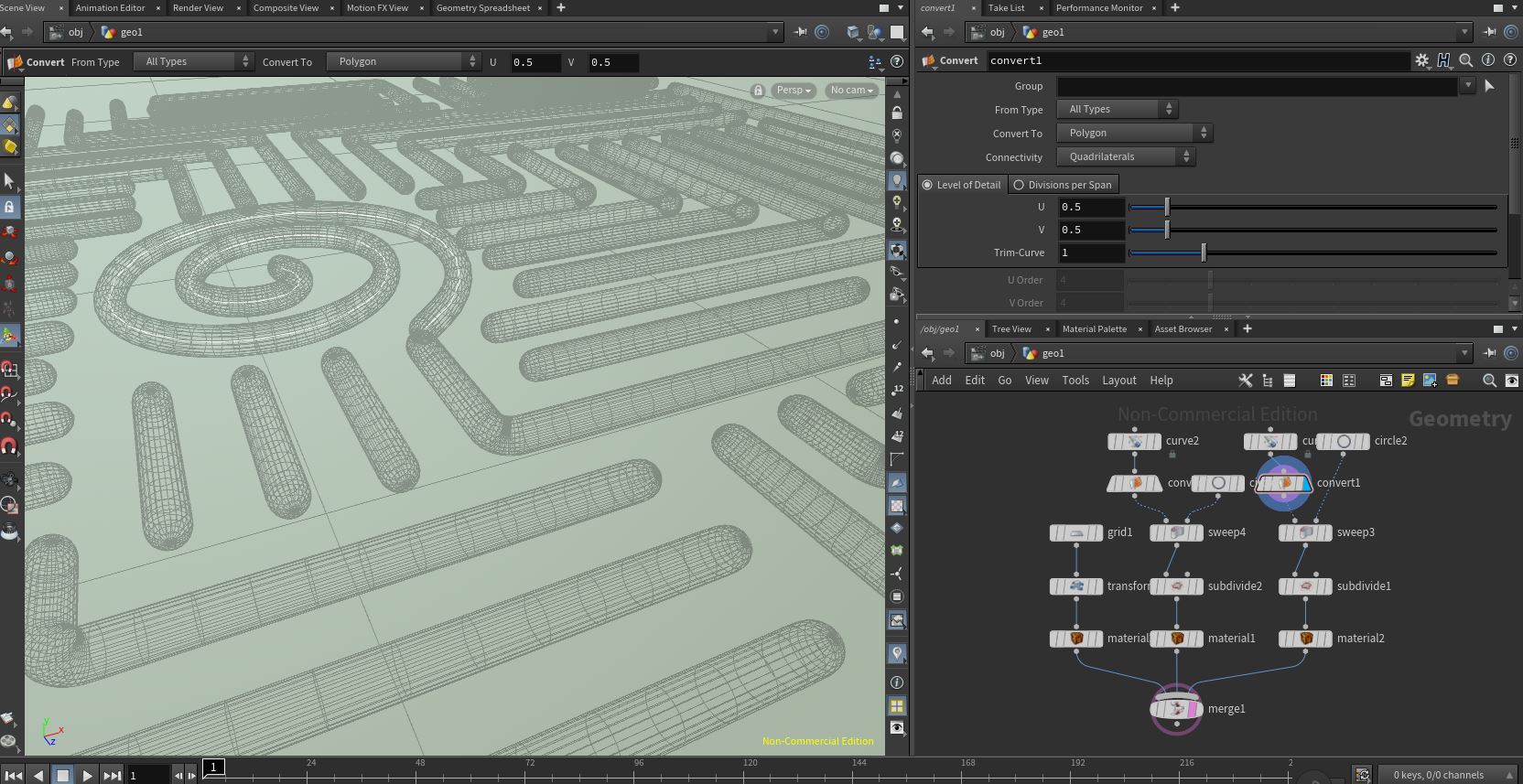Open the Layout menu in network editor
Screen dimensions: 1523x784
point(1118,381)
